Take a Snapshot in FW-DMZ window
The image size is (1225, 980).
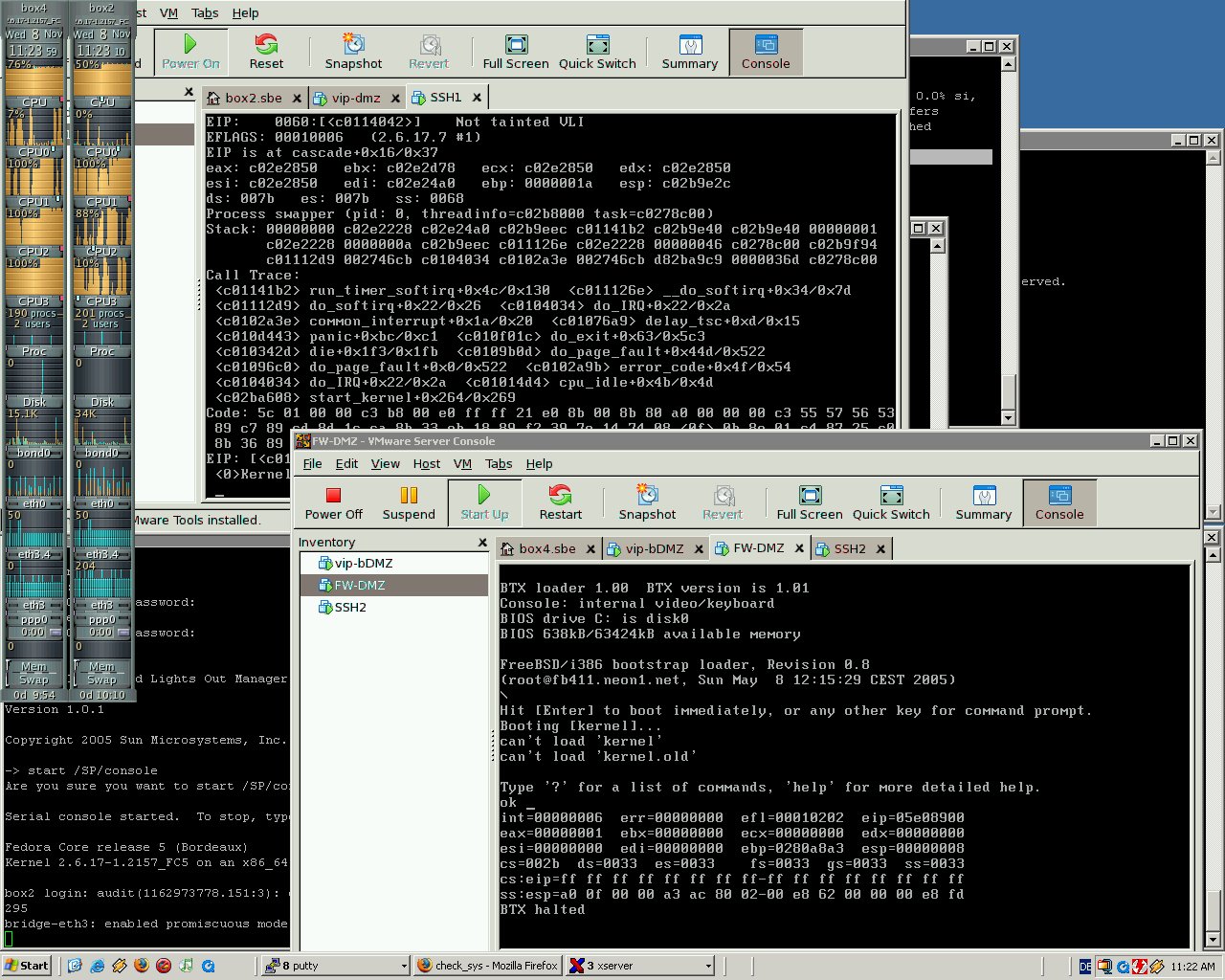coord(647,503)
